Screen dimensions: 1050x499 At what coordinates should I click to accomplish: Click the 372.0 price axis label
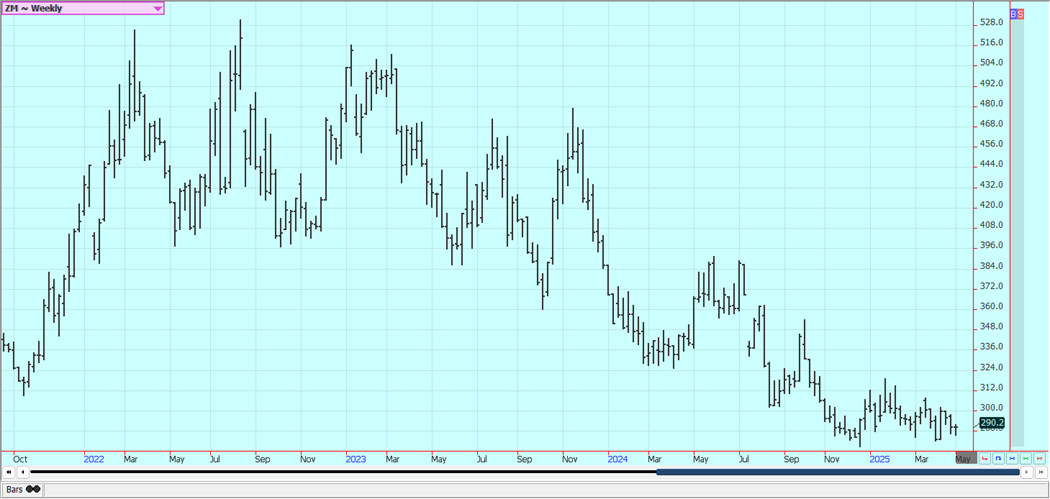[x=991, y=286]
